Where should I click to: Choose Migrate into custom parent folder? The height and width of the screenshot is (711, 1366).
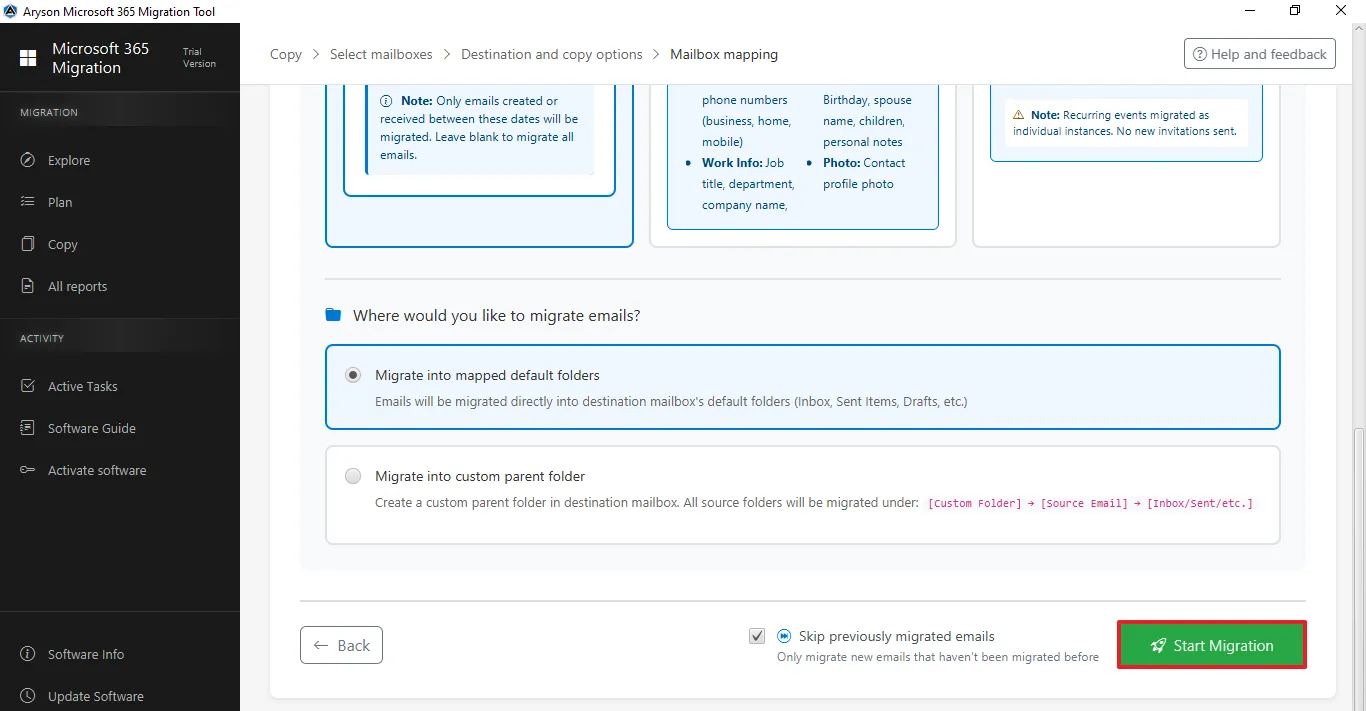(x=352, y=476)
